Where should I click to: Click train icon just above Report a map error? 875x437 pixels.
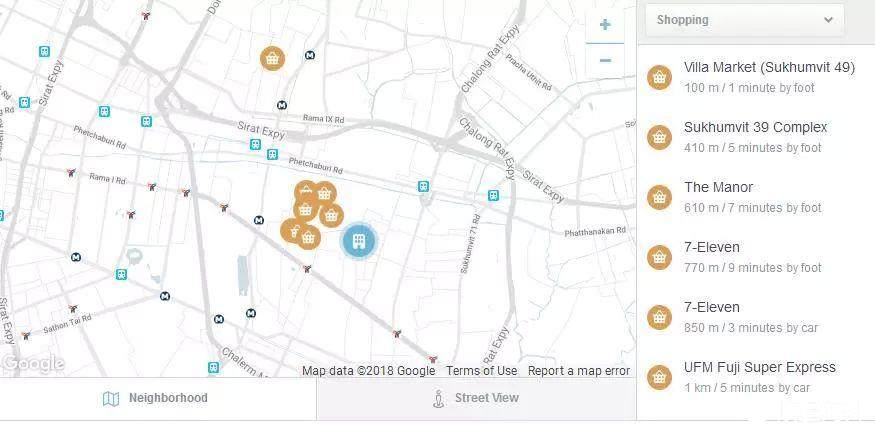431,359
